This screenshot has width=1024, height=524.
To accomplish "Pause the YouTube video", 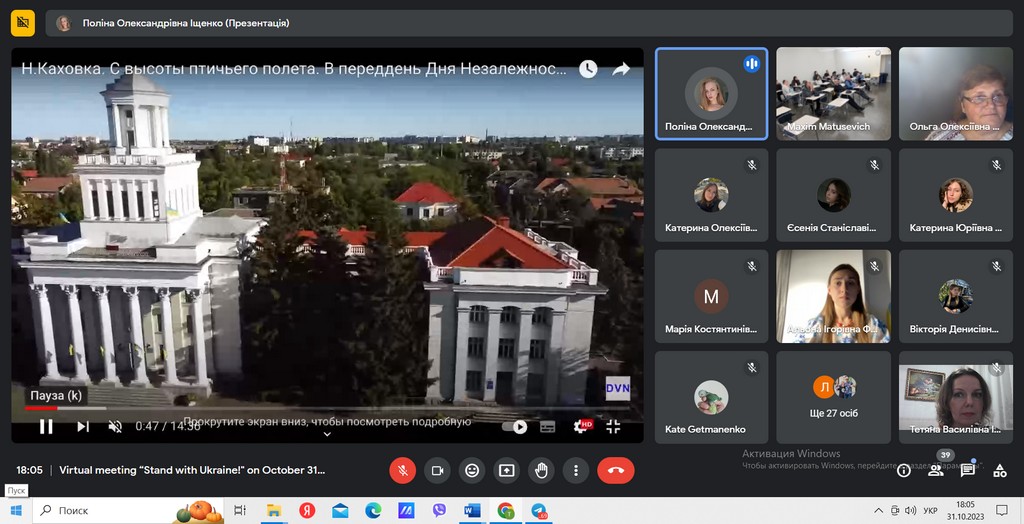I will click(x=46, y=426).
